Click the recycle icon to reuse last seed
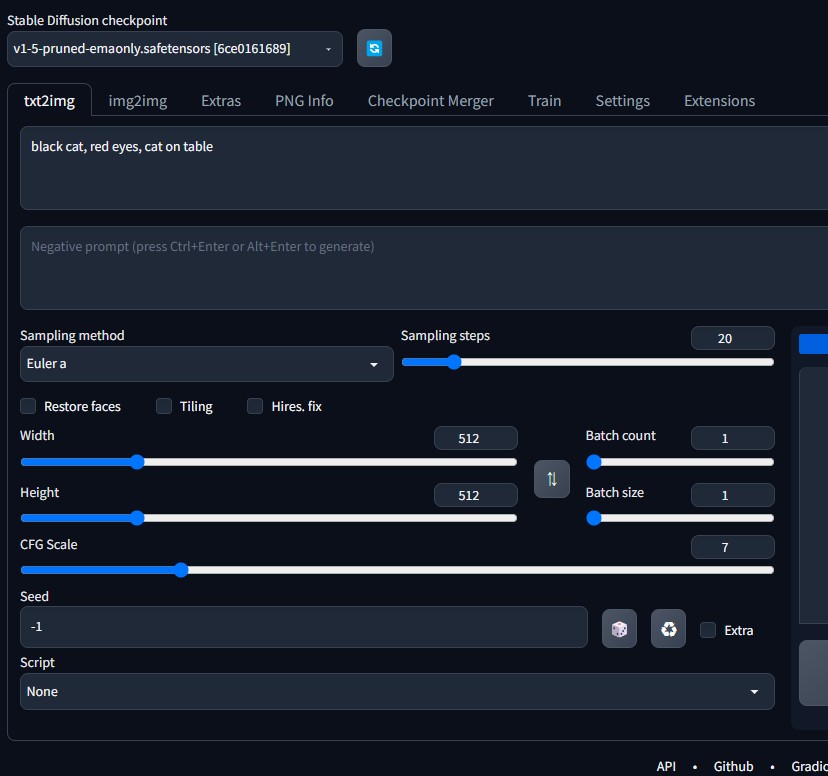Image resolution: width=828 pixels, height=776 pixels. coord(668,628)
